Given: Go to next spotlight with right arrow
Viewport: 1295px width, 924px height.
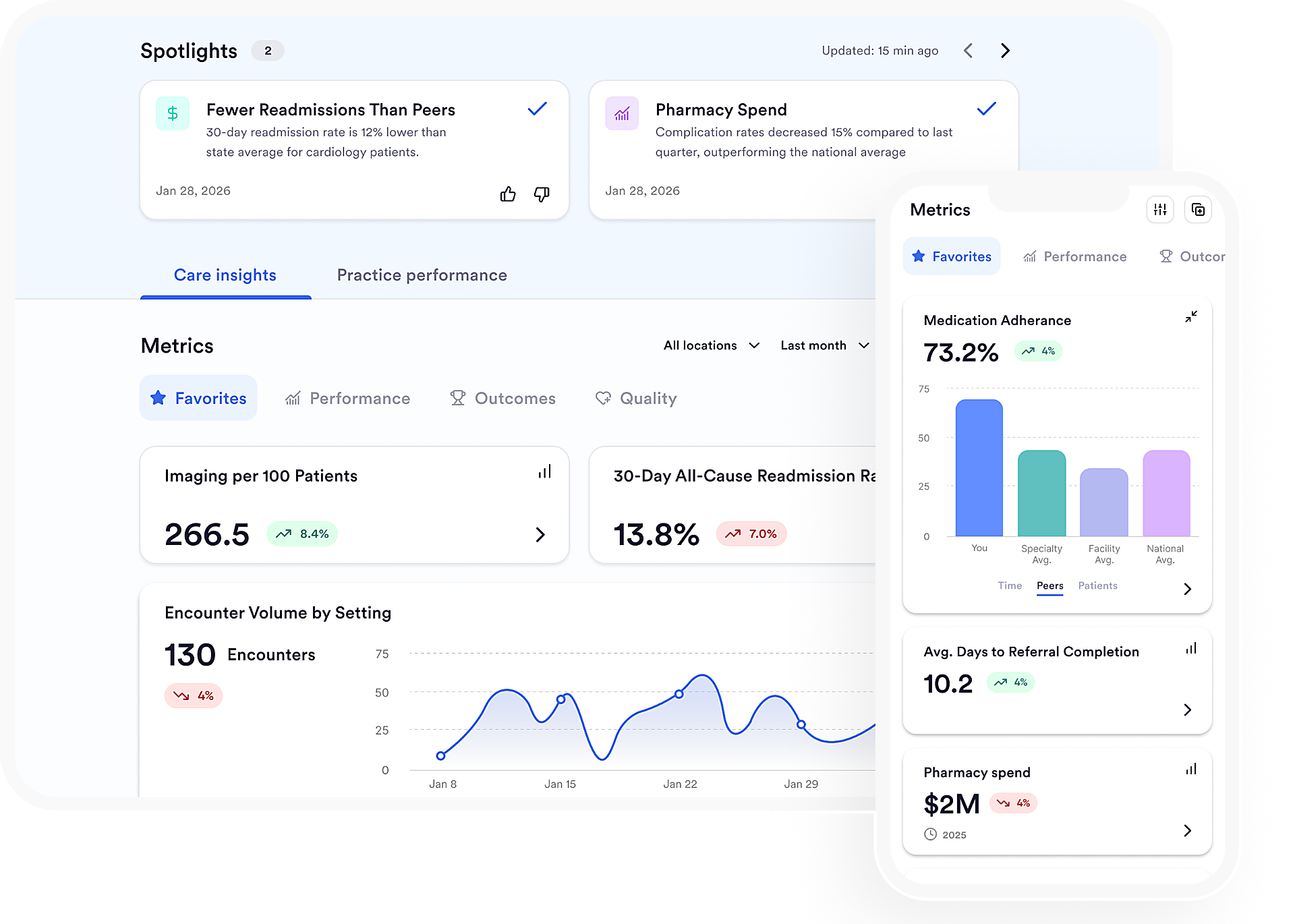Looking at the screenshot, I should (x=1005, y=51).
